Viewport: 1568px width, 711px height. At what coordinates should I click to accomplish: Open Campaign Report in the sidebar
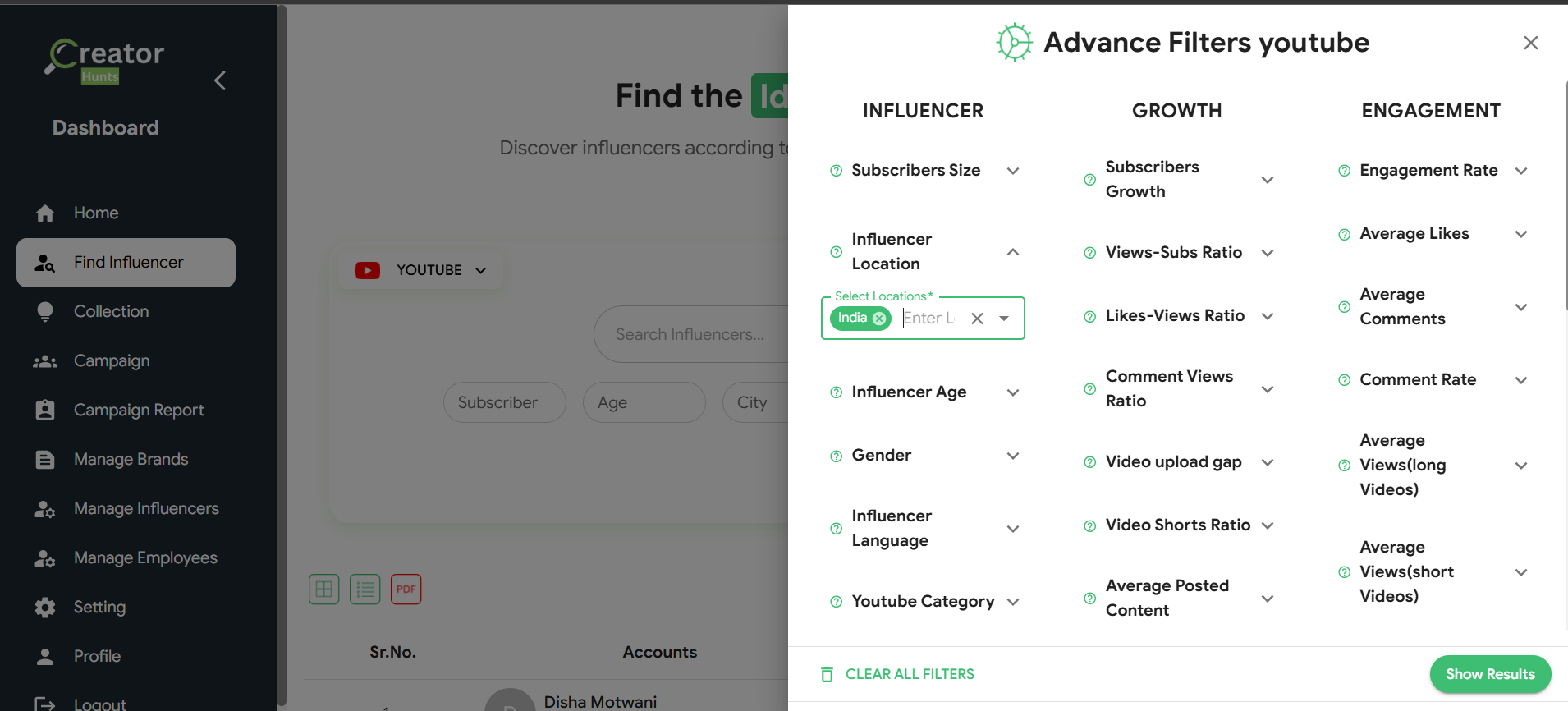pos(138,410)
